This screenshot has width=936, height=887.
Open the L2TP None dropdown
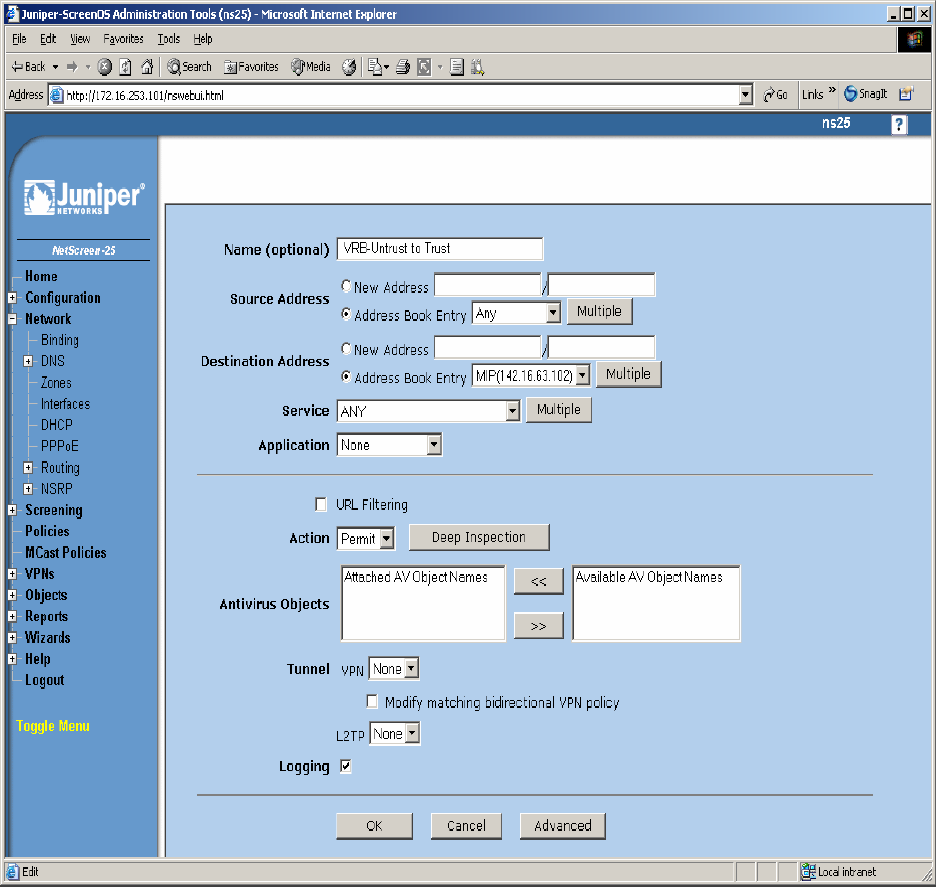[x=395, y=734]
